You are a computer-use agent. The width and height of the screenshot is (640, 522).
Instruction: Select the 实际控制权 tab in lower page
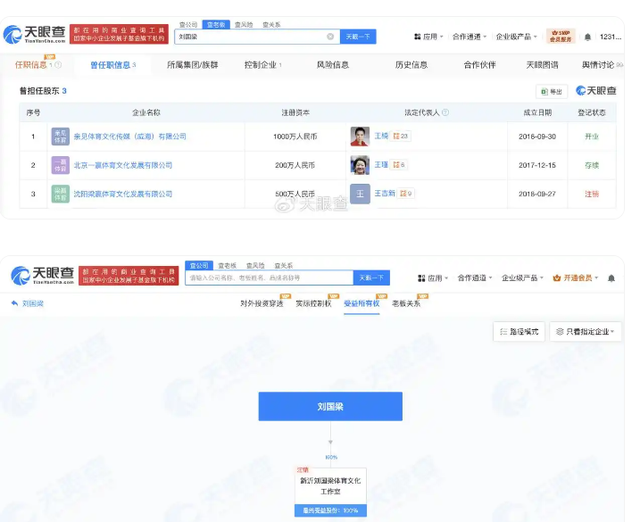click(313, 303)
